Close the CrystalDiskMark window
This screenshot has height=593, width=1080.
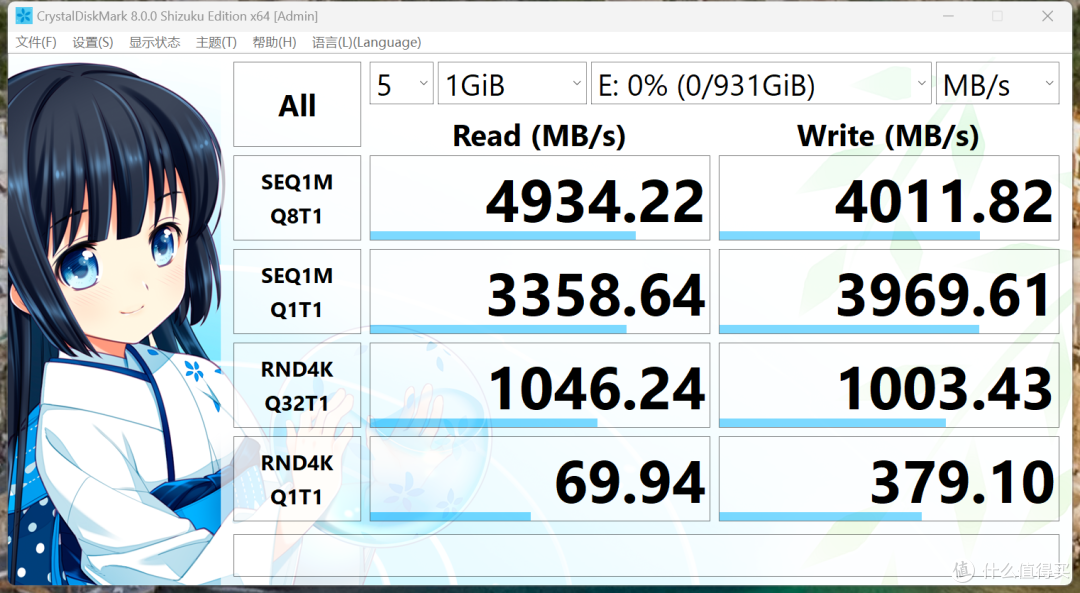tap(1048, 16)
